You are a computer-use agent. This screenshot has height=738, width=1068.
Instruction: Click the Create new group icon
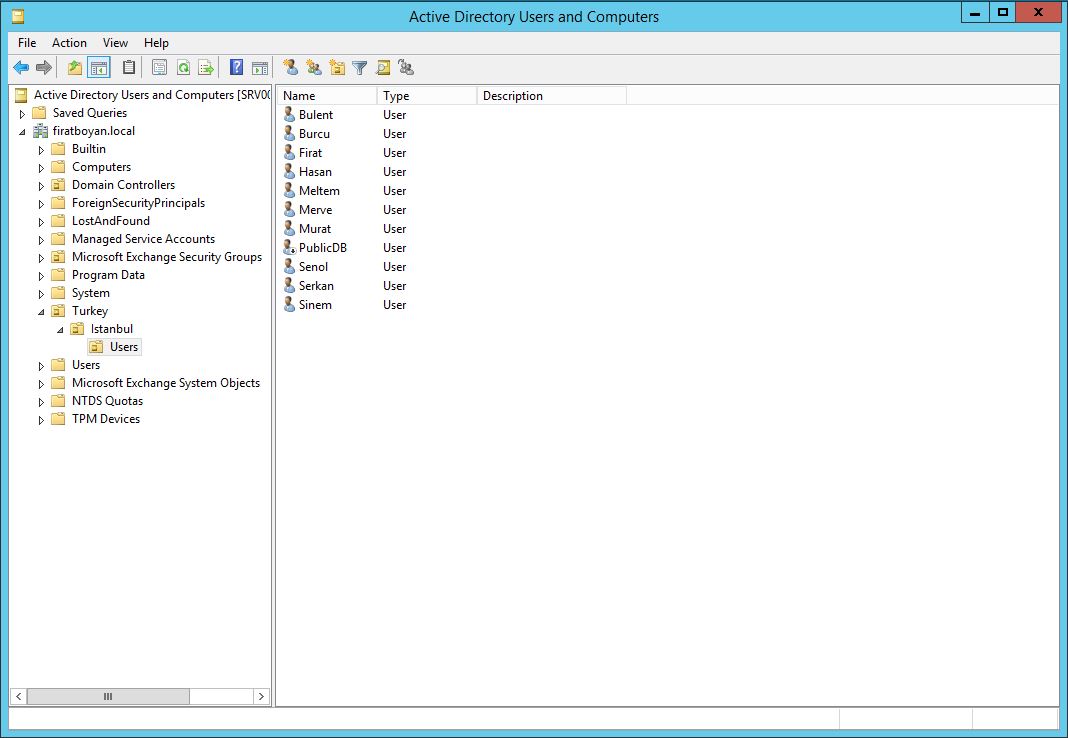click(314, 68)
